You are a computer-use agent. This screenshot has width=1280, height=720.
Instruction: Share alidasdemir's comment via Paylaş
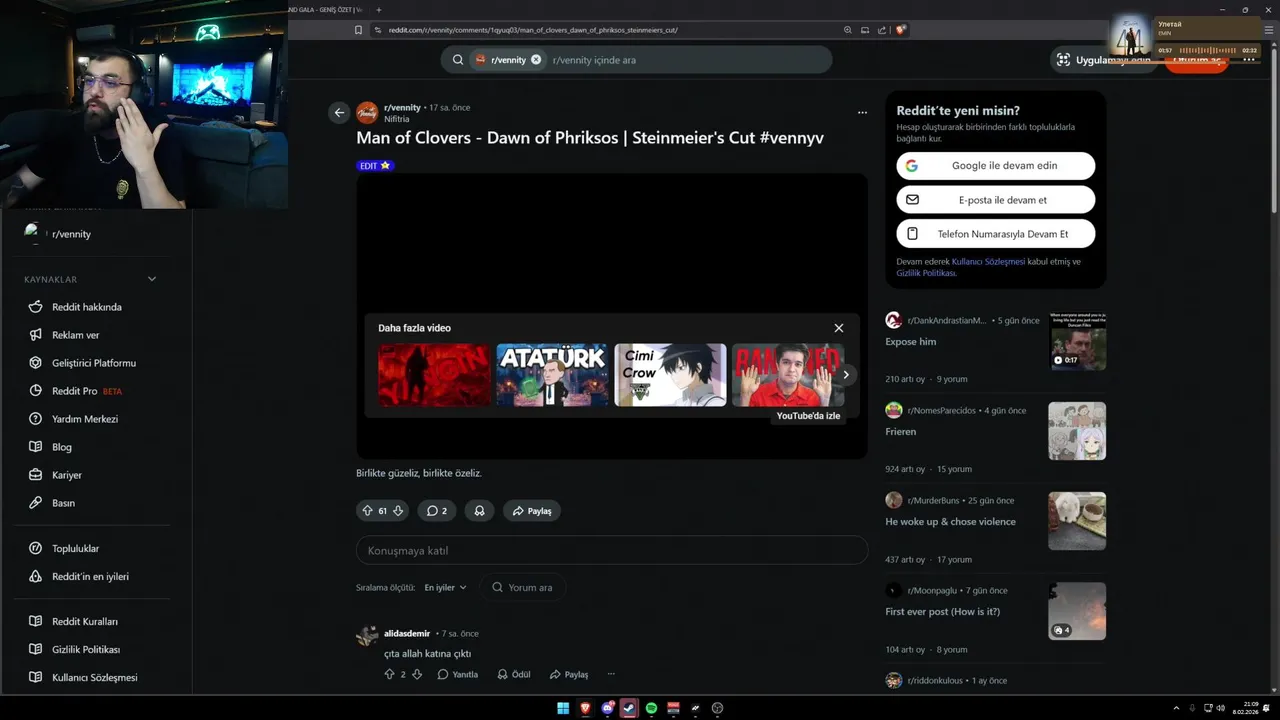coord(569,675)
